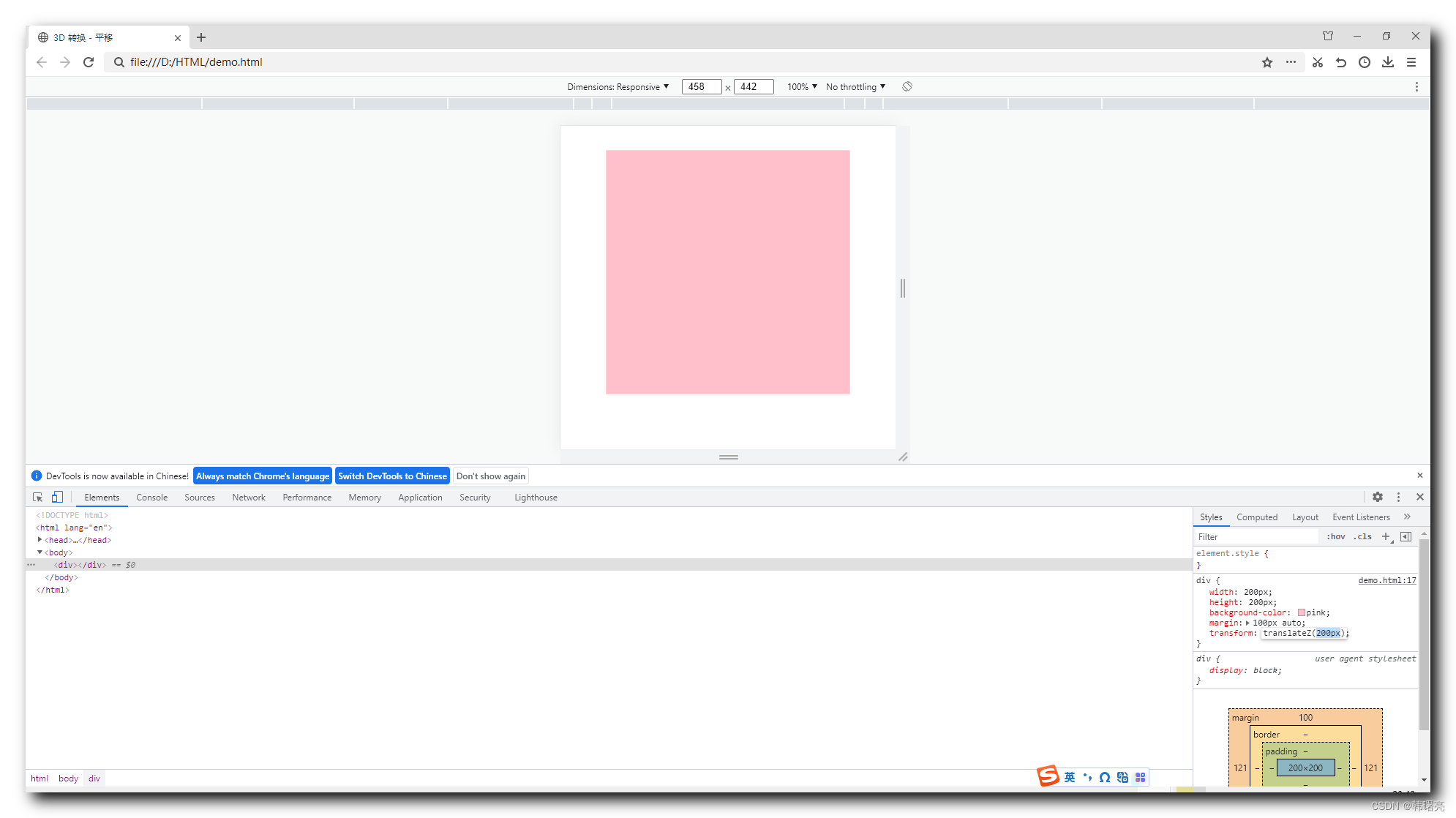Open the Application tab

[x=421, y=498]
